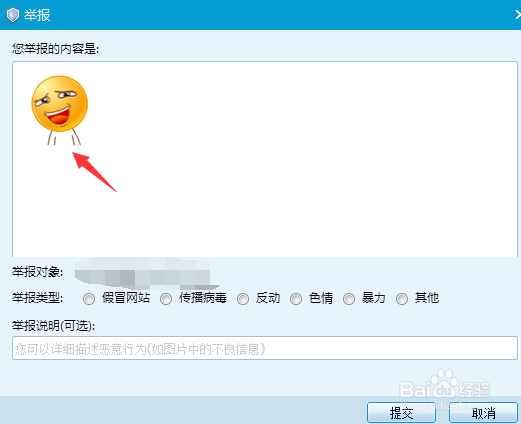521x424 pixels.
Task: Choose 反动 as the report type
Action: click(x=243, y=299)
